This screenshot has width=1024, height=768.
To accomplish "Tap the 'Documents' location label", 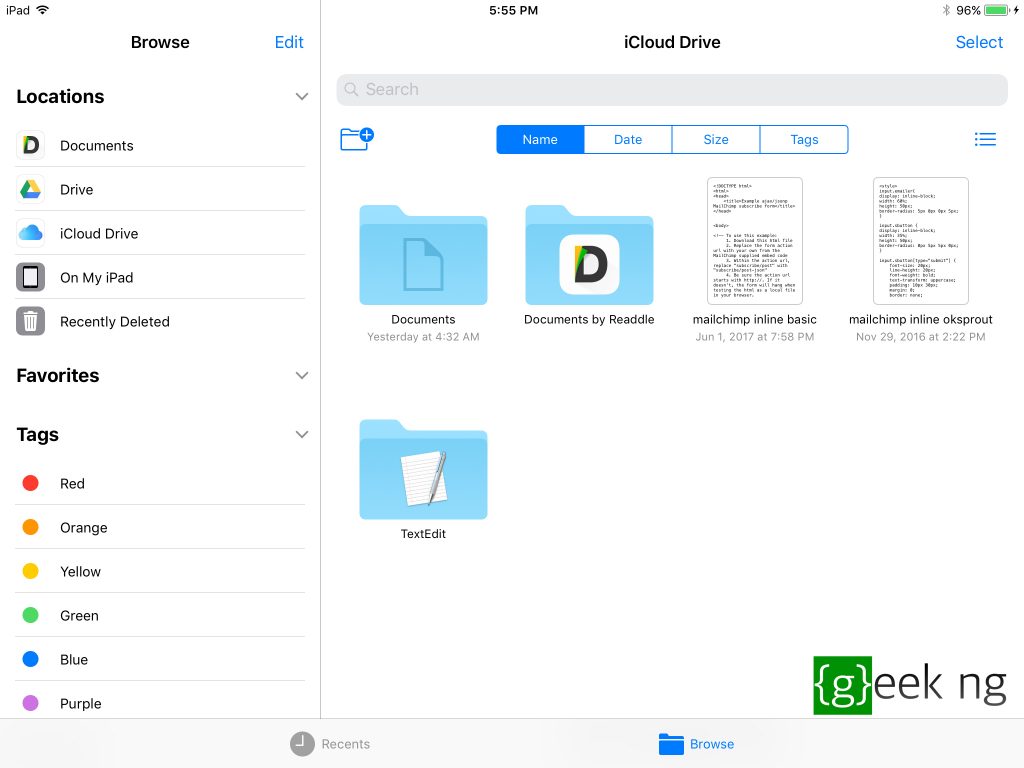I will pos(97,146).
